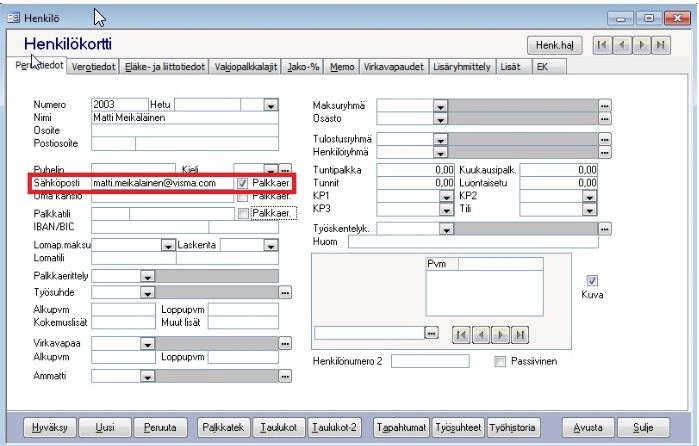The width and height of the screenshot is (699, 446).
Task: Switch to the Verotiedot tab
Action: coord(93,67)
